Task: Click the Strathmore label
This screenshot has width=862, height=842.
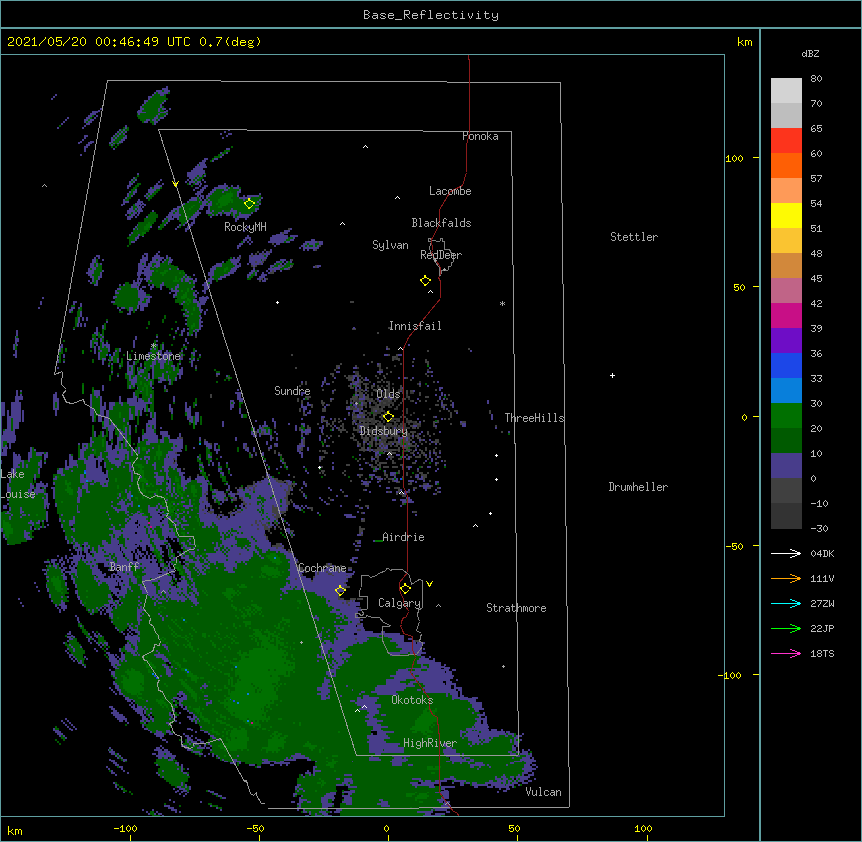Action: pyautogui.click(x=516, y=608)
